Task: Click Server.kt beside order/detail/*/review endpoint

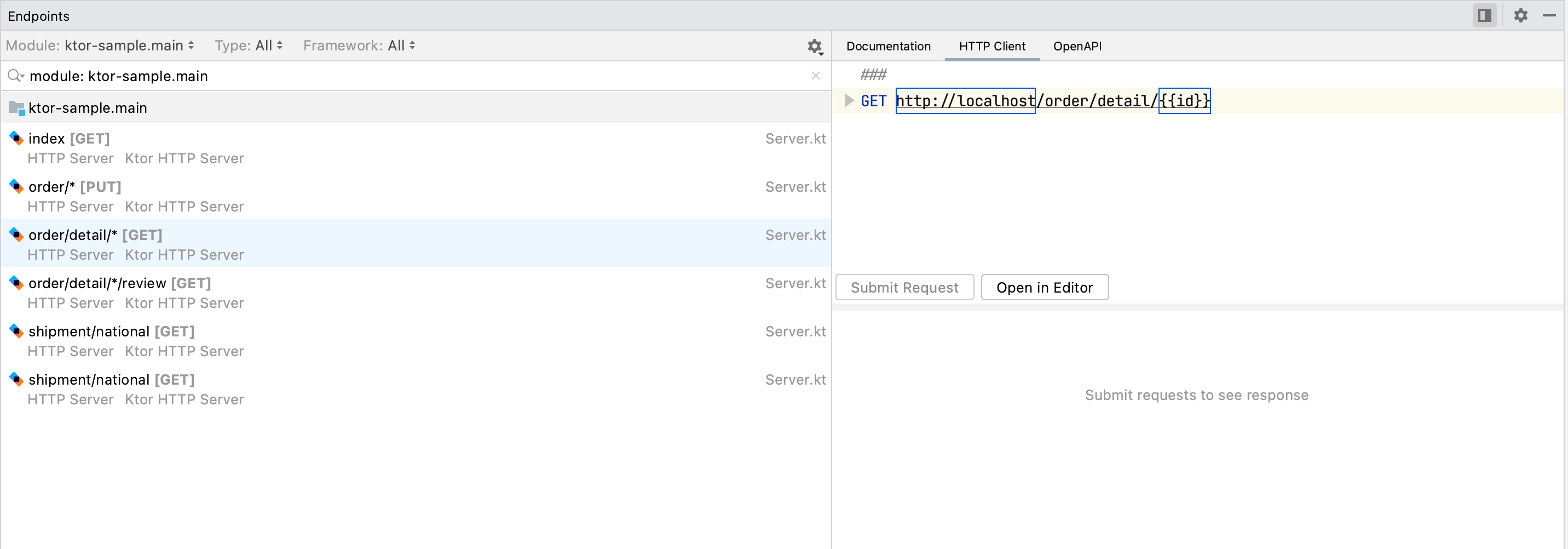Action: [x=795, y=283]
